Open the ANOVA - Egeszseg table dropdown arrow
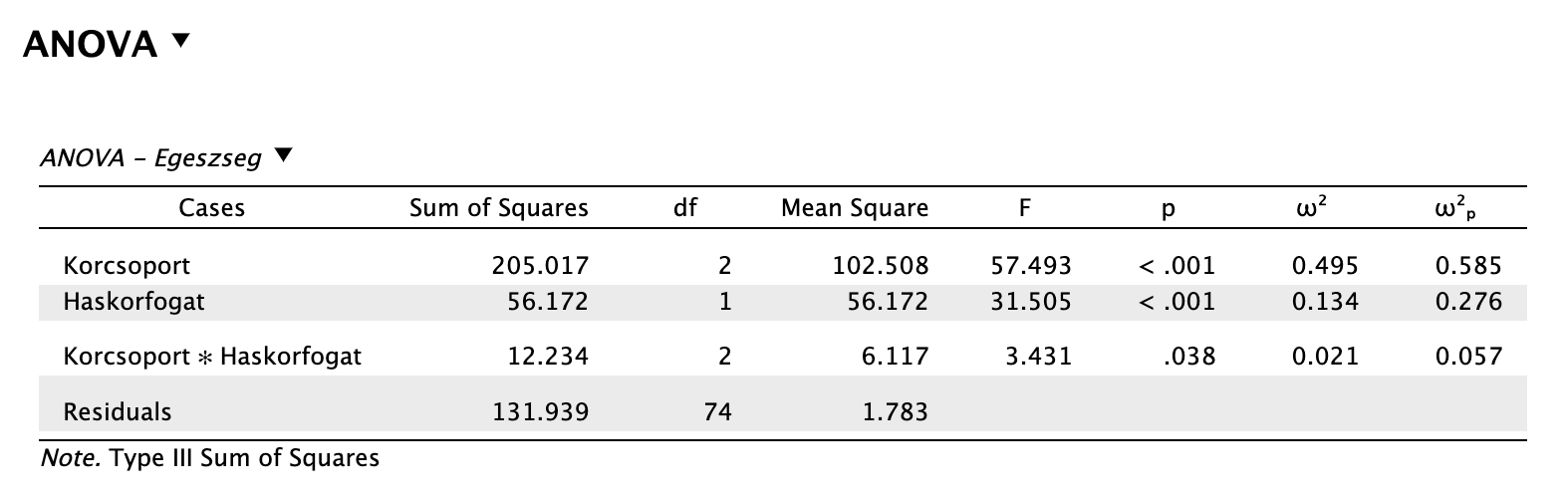Viewport: 1568px width, 502px height. point(284,156)
